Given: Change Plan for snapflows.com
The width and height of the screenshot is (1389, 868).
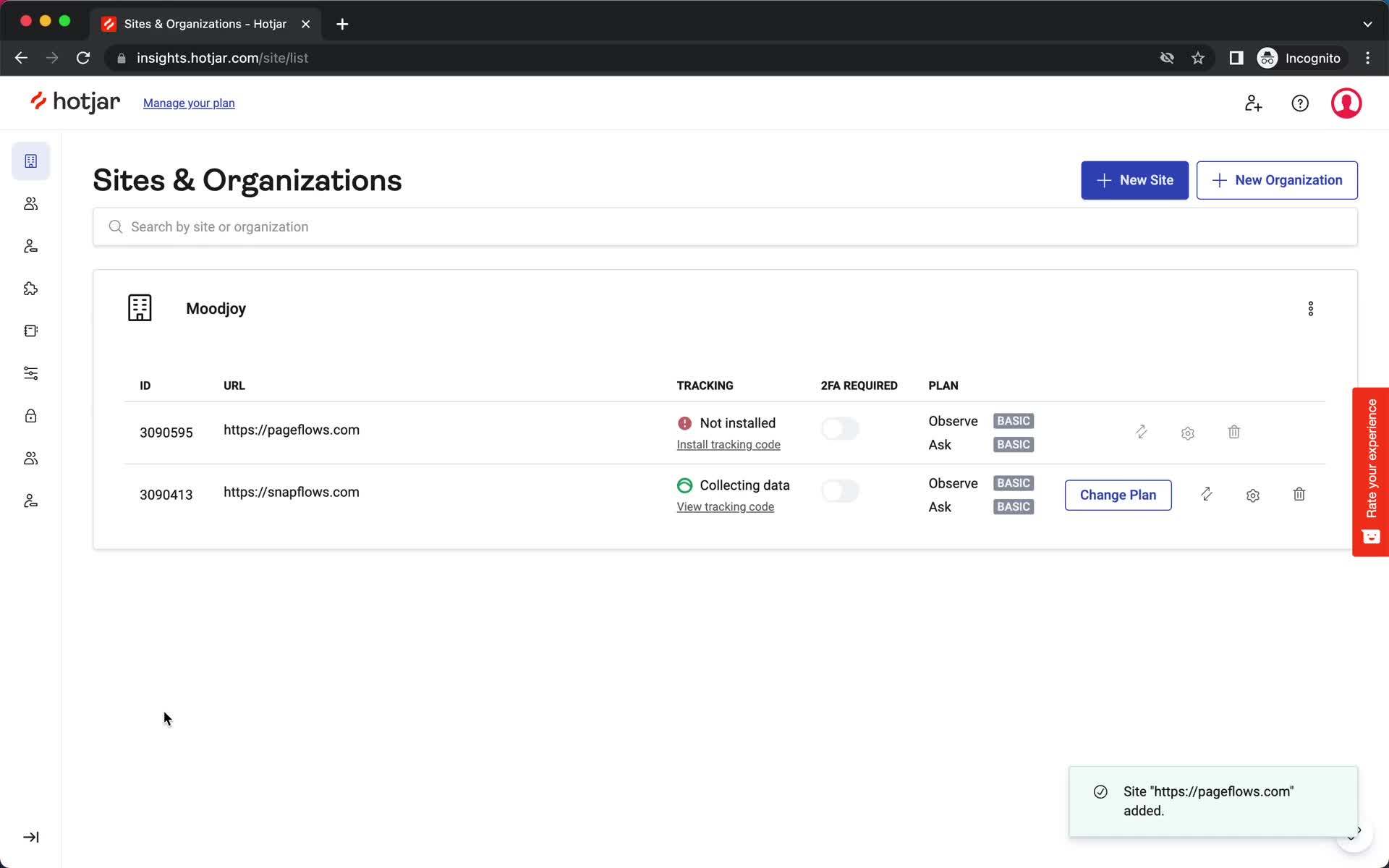Looking at the screenshot, I should (1117, 494).
